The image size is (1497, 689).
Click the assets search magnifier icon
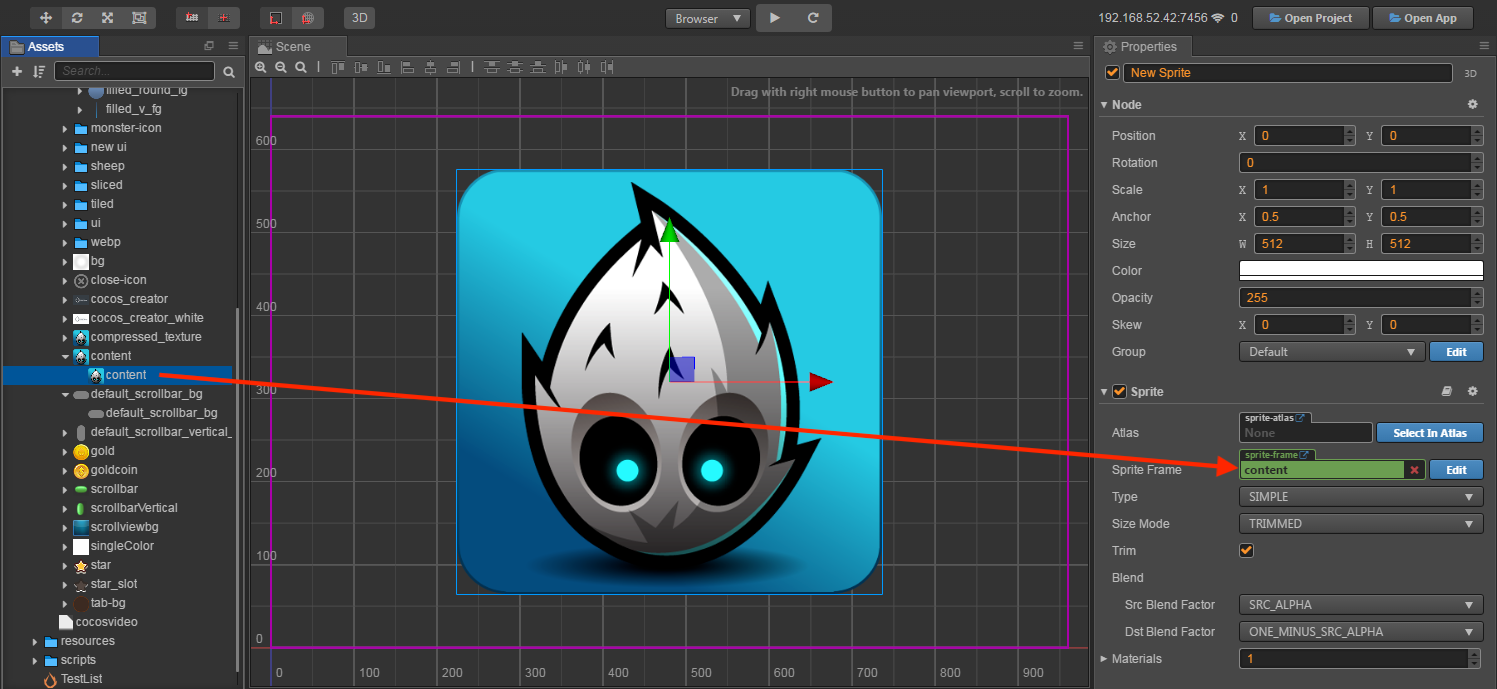229,72
